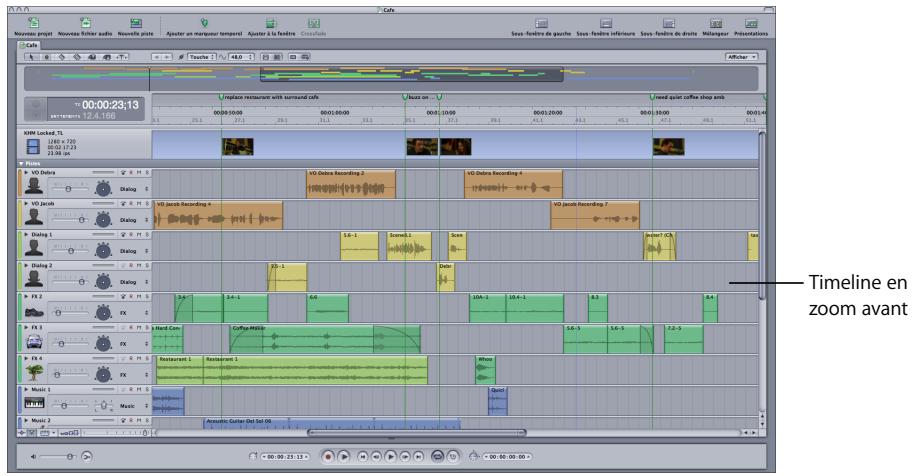
Task: Mute the Music 1 track (M)
Action: pyautogui.click(x=139, y=389)
